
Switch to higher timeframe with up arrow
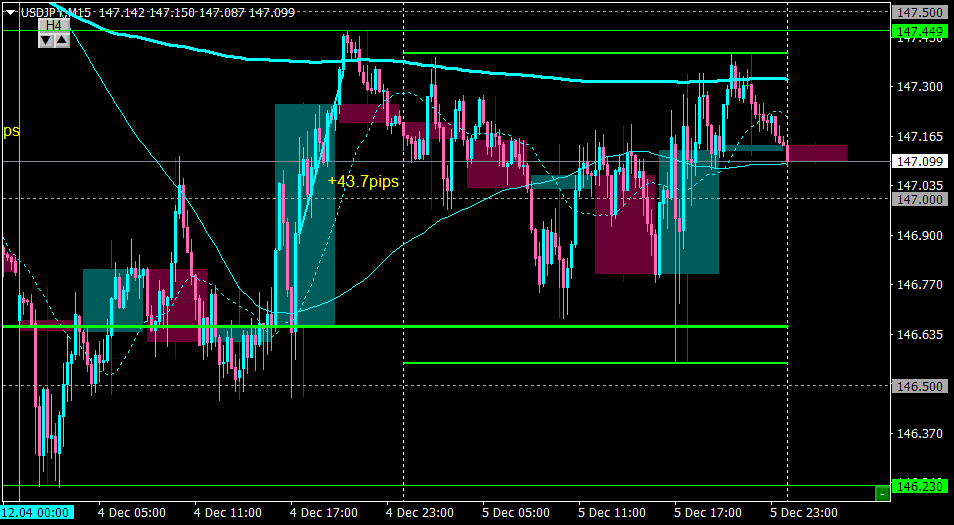tap(62, 41)
